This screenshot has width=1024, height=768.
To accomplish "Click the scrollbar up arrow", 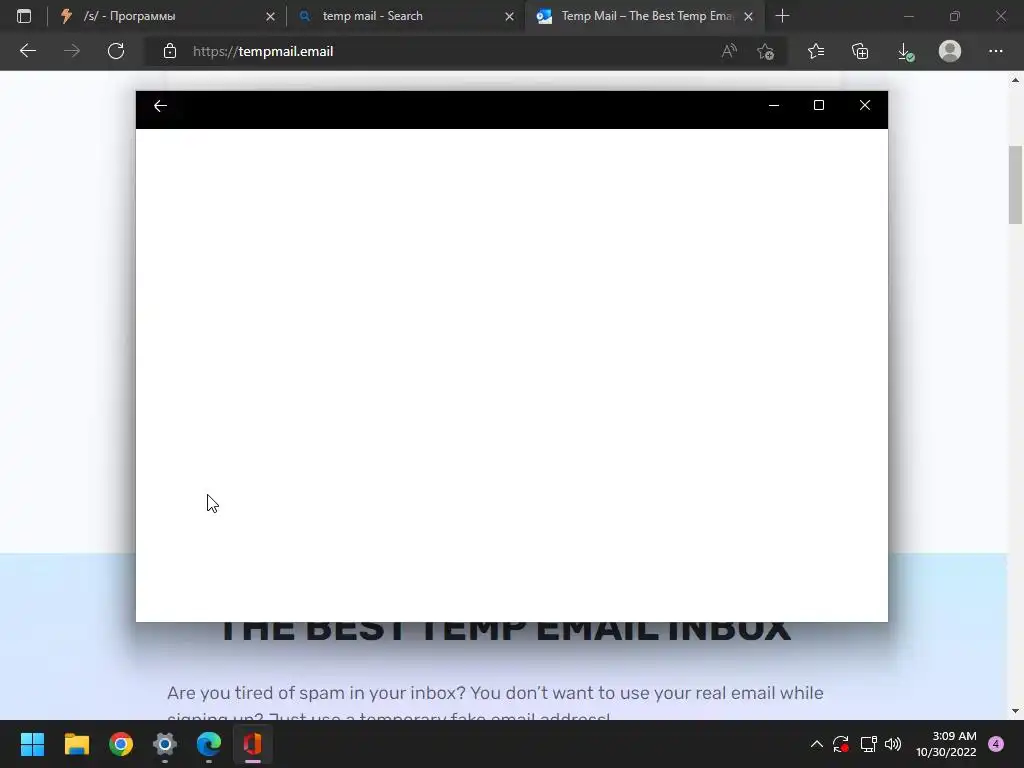I will tap(1015, 80).
